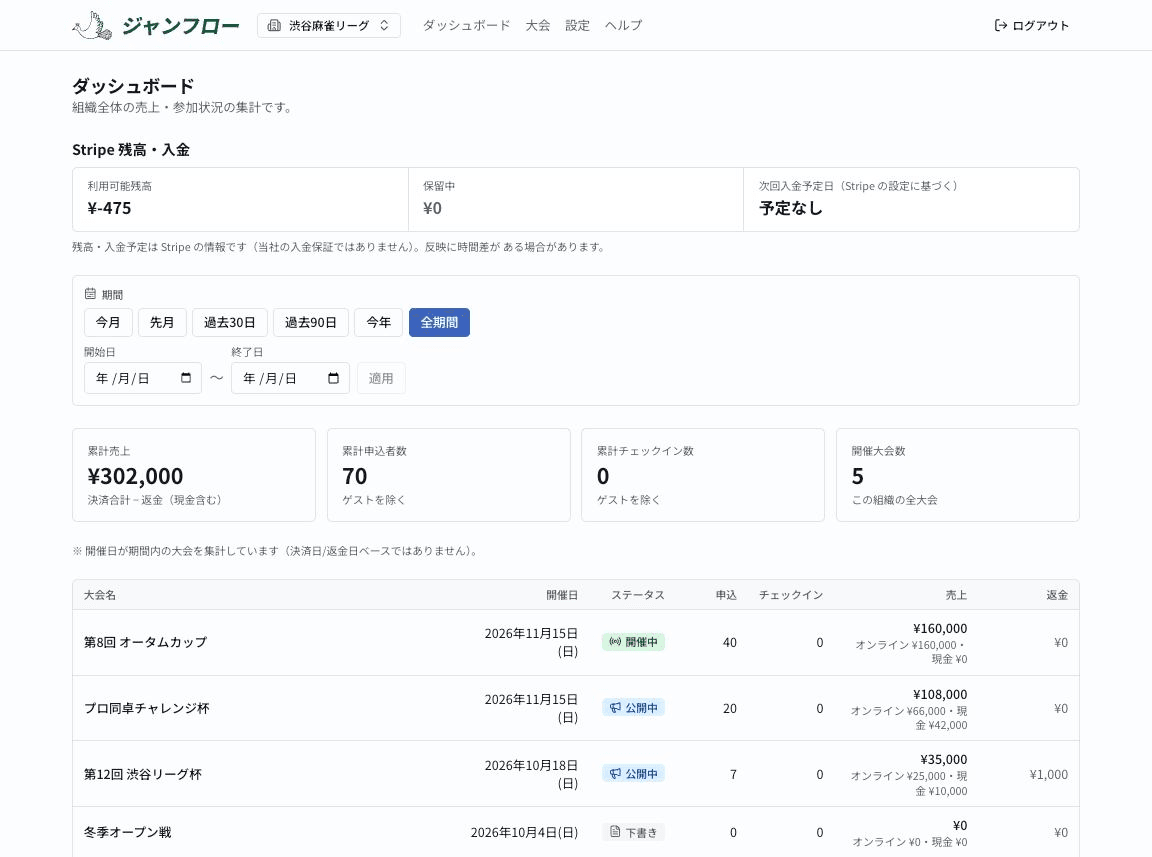The image size is (1152, 857).
Task: Click the 終了日 date input field
Action: pyautogui.click(x=290, y=378)
